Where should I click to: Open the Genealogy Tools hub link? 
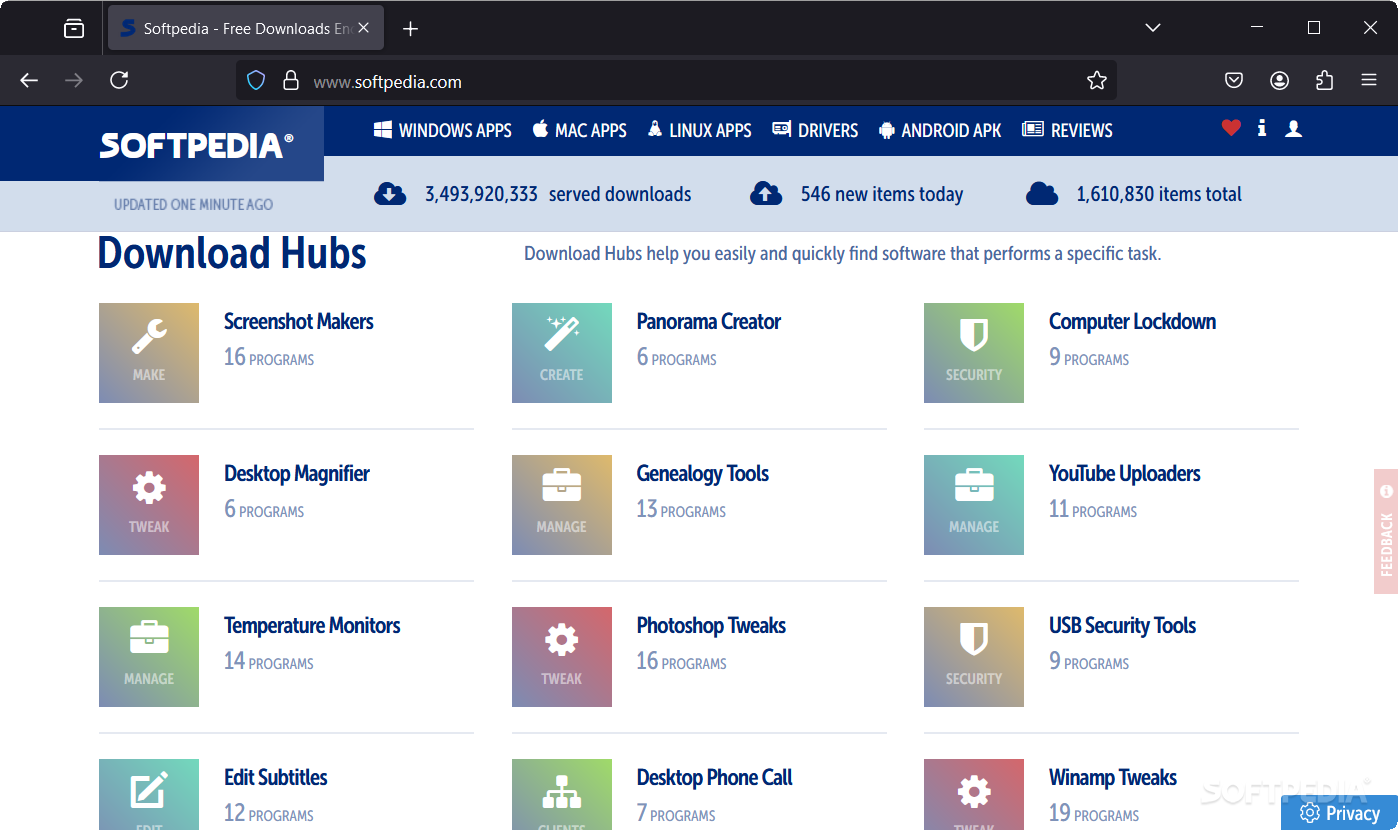point(703,474)
